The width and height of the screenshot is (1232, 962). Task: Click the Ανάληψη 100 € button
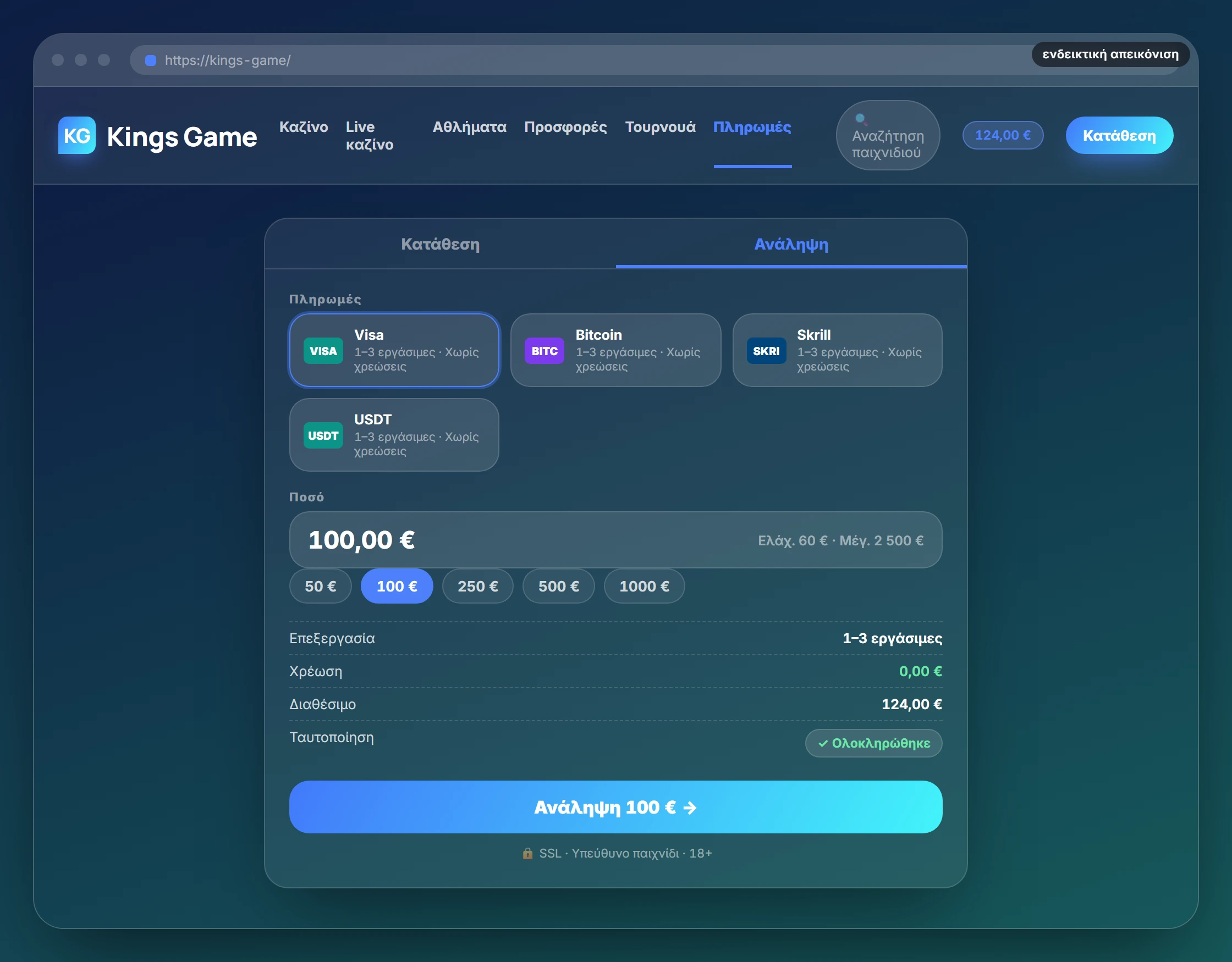[615, 807]
